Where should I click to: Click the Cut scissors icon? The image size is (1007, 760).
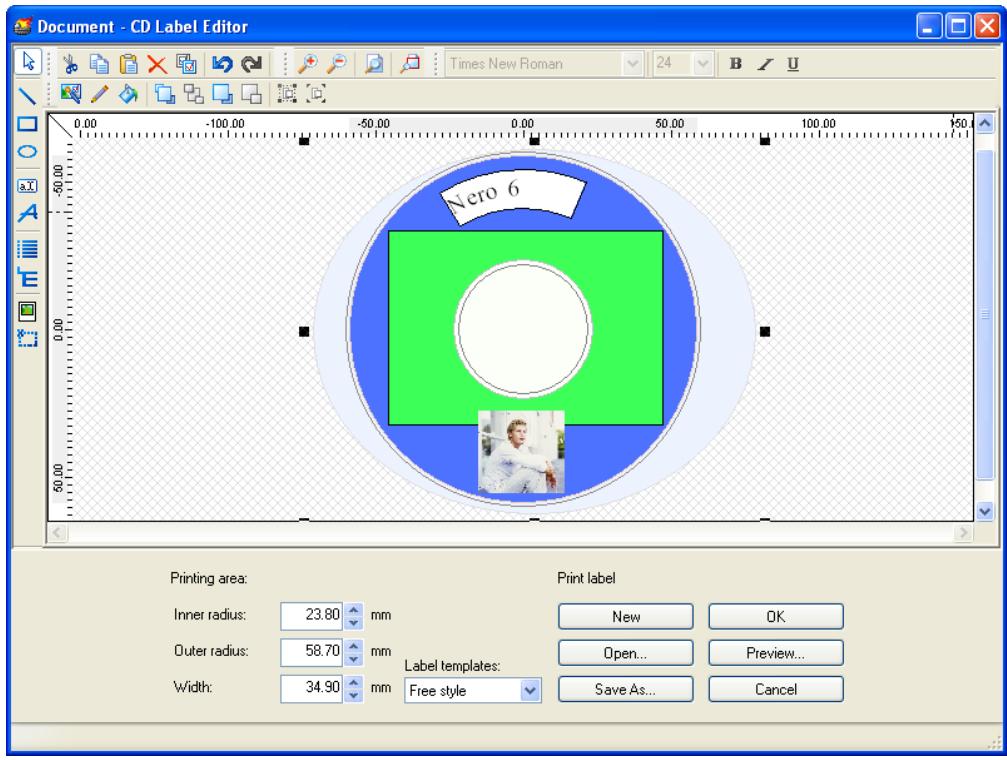[x=70, y=64]
